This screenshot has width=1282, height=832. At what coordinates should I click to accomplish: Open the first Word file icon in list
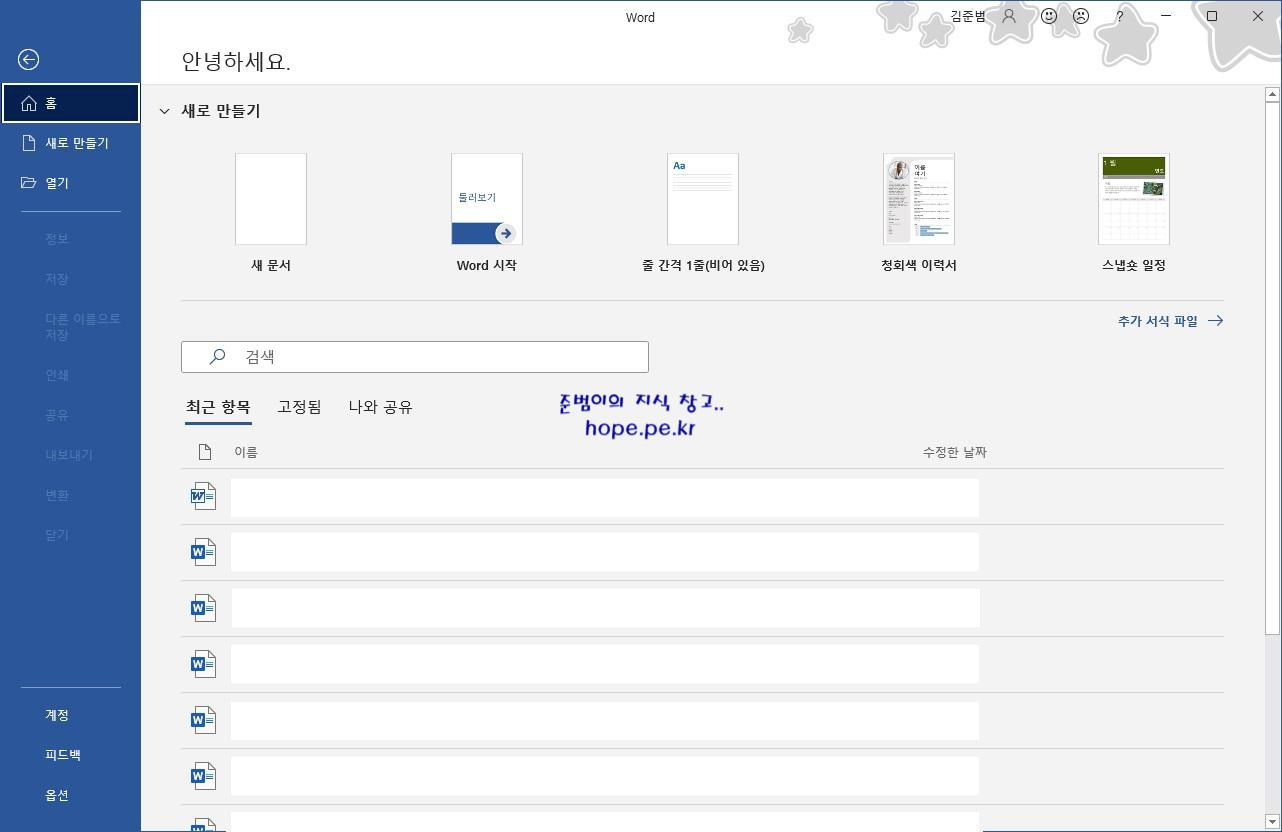[x=203, y=496]
